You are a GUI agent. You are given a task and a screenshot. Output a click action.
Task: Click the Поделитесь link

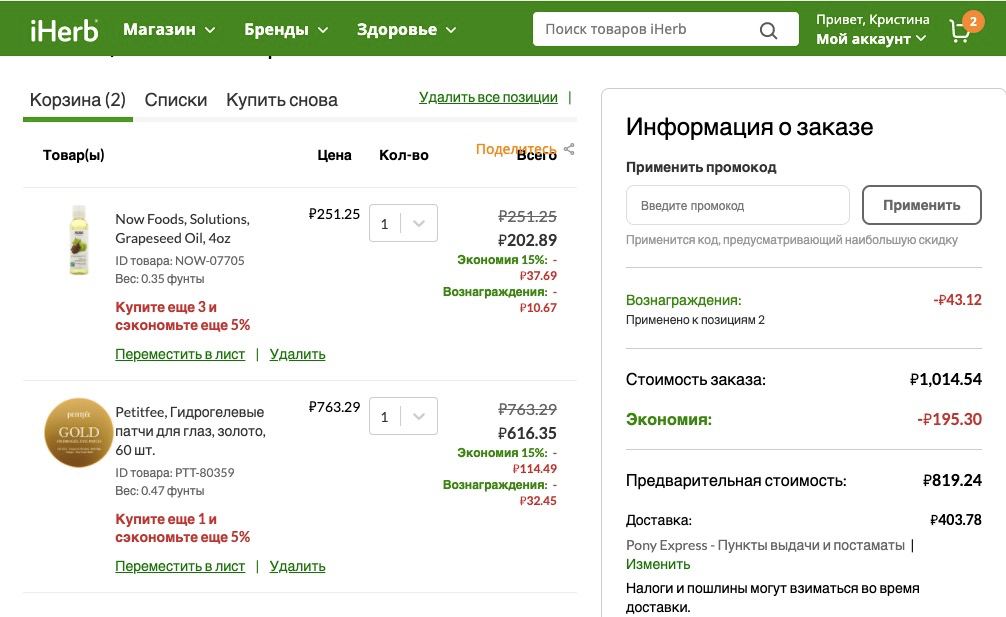point(516,149)
